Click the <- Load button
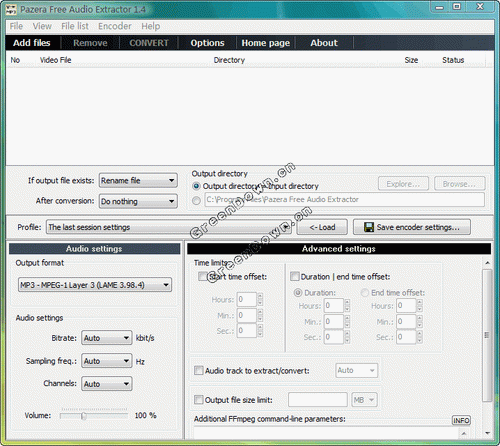 click(x=322, y=227)
